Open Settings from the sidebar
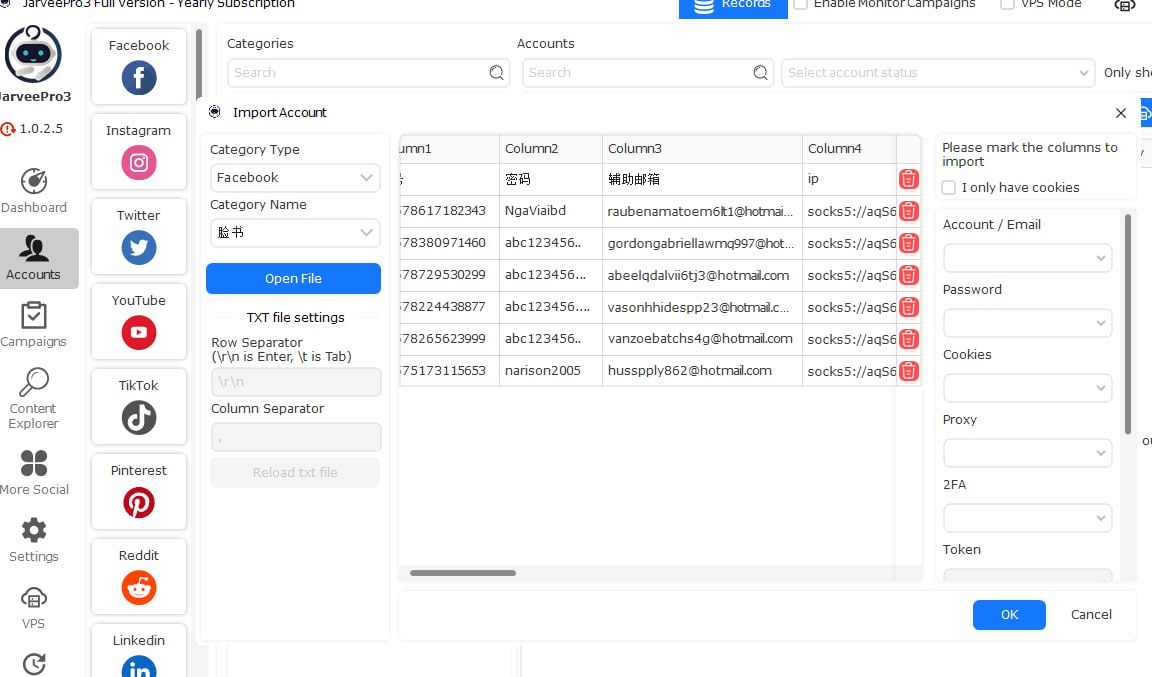Screen dimensions: 1152x677 [x=34, y=540]
